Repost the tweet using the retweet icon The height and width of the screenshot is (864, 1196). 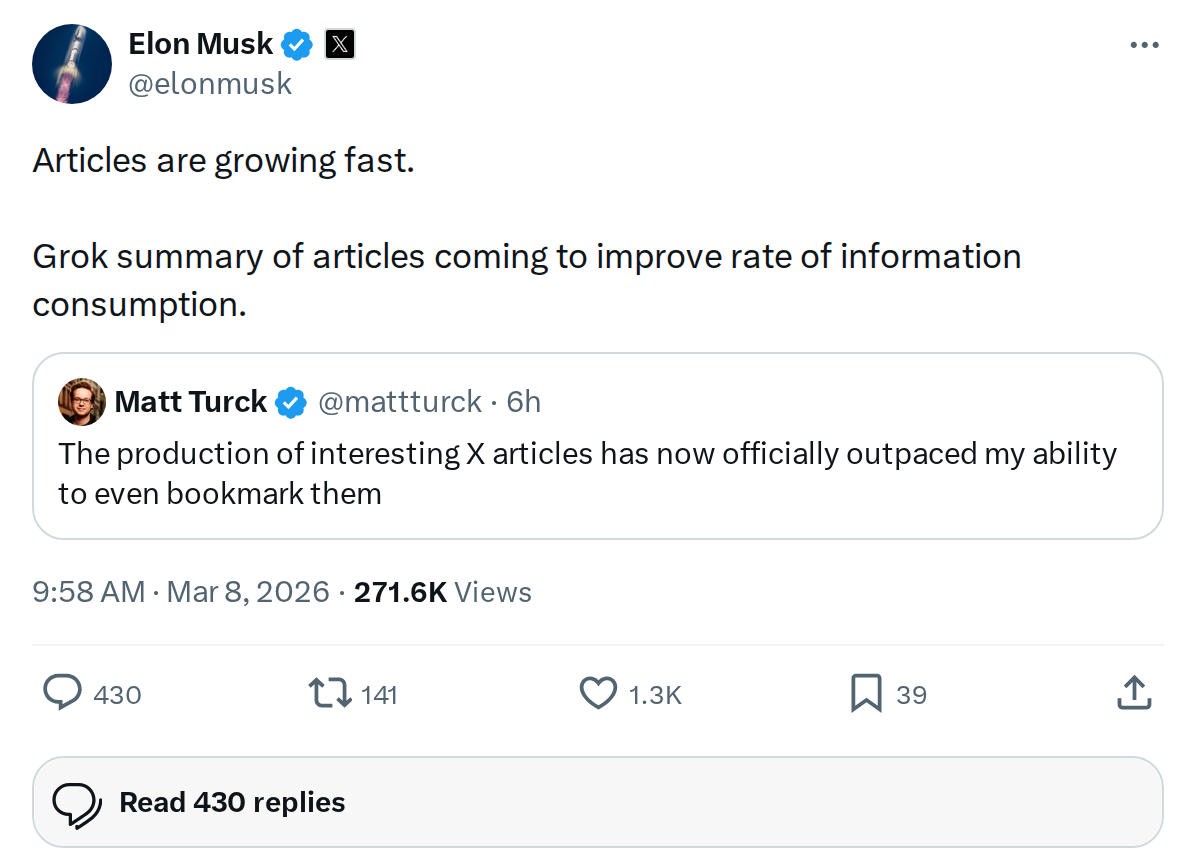330,693
